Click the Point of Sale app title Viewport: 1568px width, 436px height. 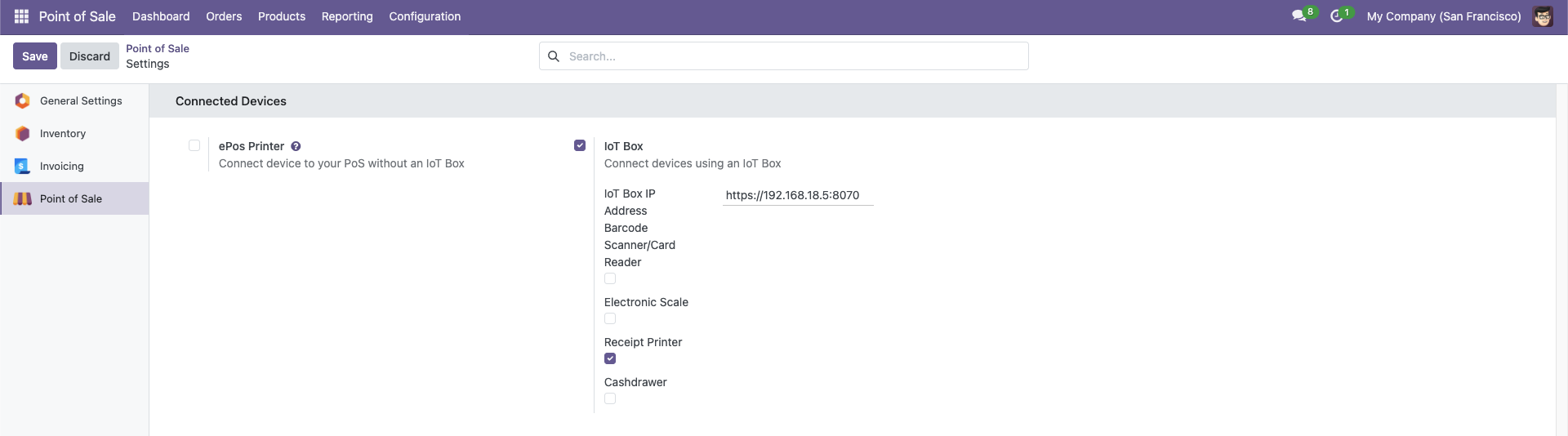(78, 16)
